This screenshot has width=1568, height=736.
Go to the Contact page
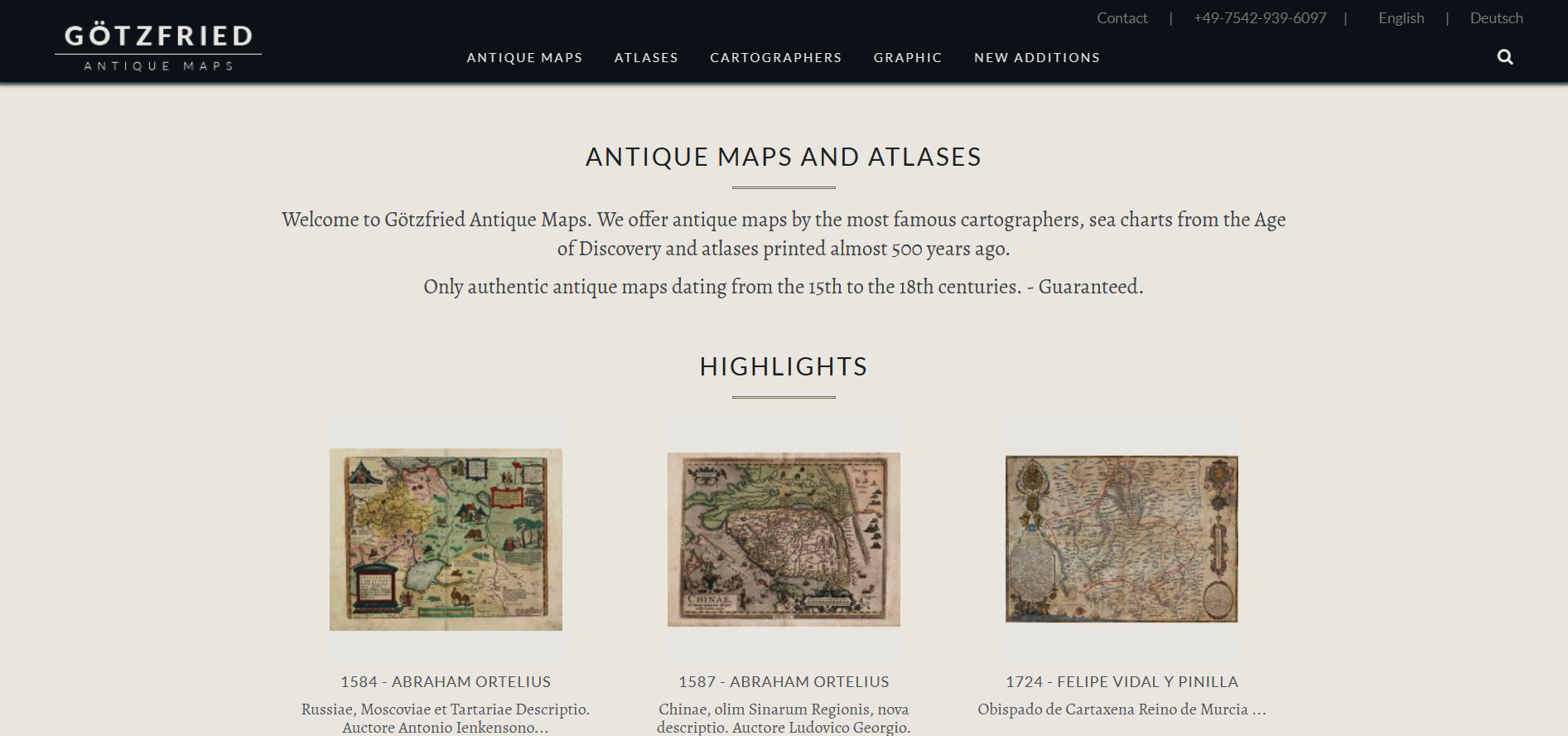[1122, 18]
